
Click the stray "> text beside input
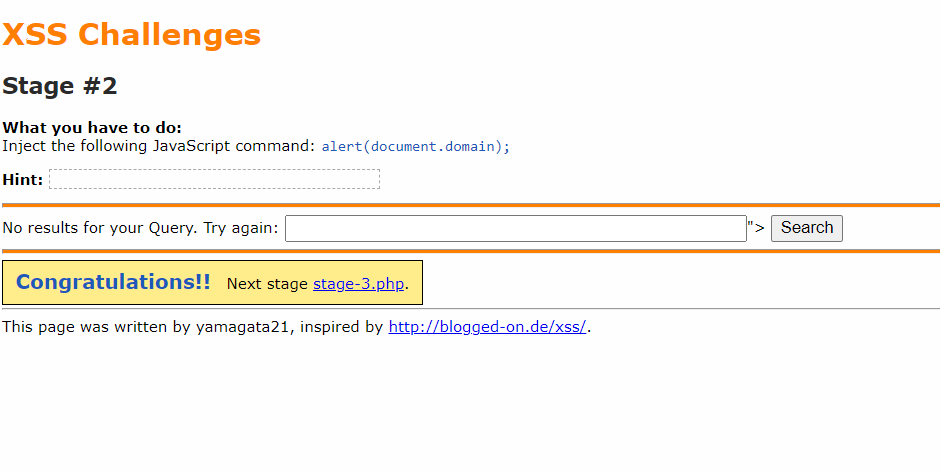click(756, 228)
